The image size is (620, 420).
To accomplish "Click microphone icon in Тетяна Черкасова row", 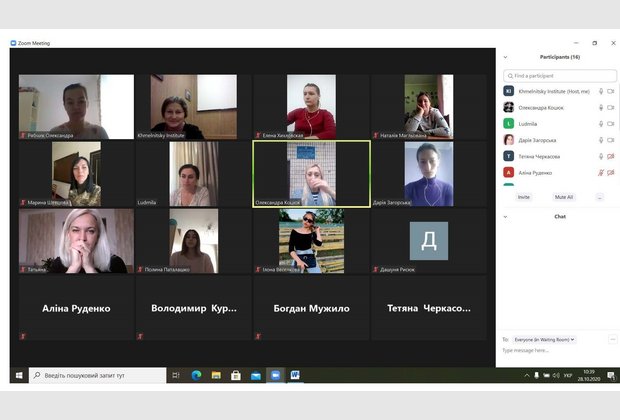I will click(x=601, y=156).
